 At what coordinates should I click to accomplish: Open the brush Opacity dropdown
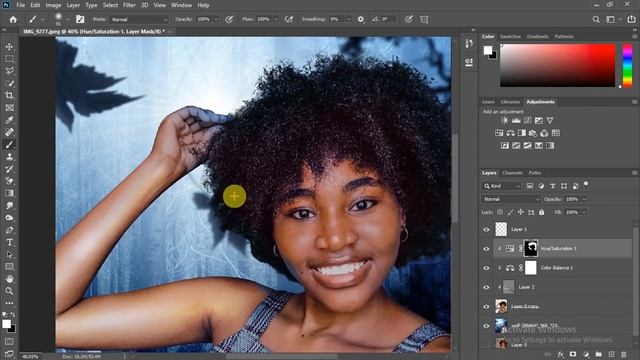pyautogui.click(x=216, y=19)
